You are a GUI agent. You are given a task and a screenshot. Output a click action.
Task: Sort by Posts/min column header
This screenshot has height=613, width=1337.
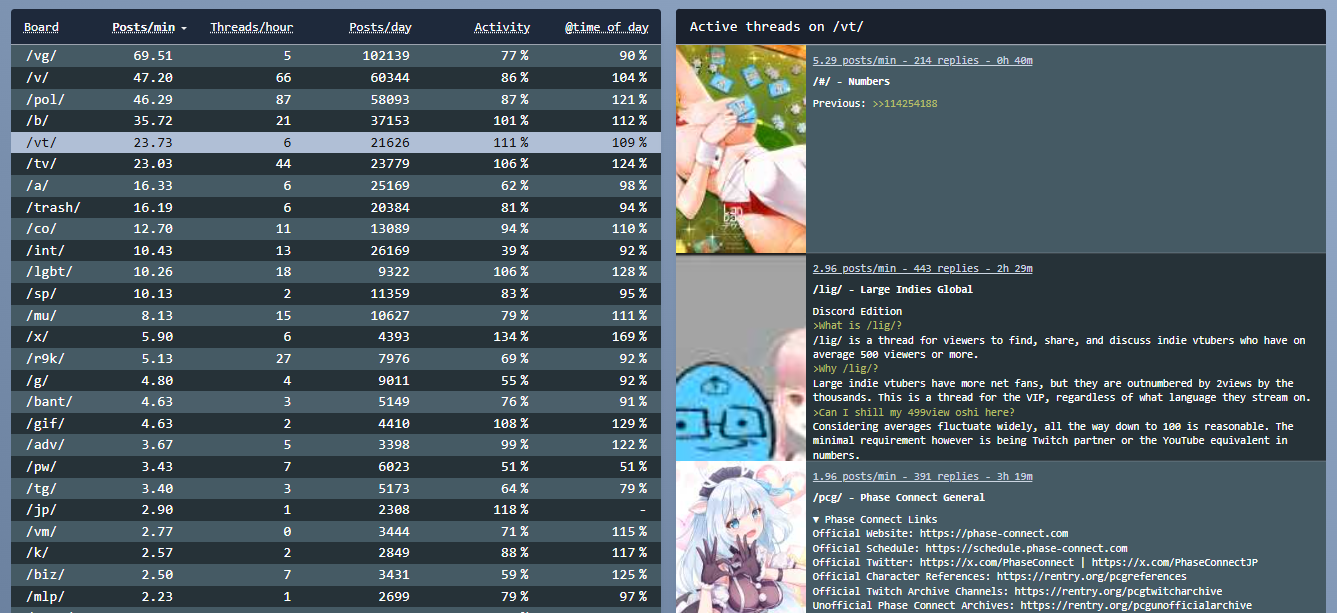click(143, 28)
